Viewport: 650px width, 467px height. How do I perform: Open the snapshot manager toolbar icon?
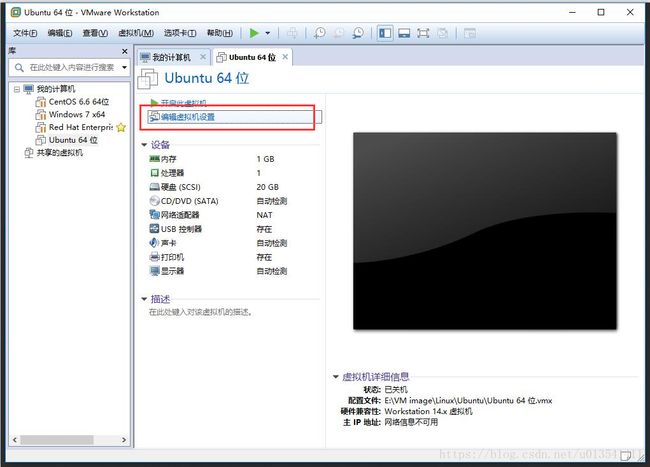coord(358,33)
